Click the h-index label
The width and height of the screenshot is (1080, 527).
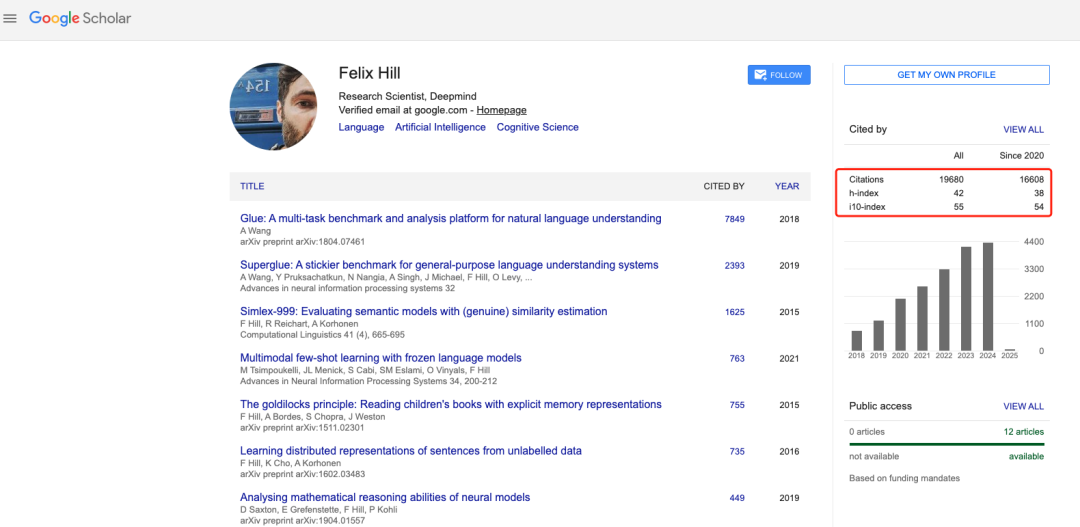click(x=864, y=193)
